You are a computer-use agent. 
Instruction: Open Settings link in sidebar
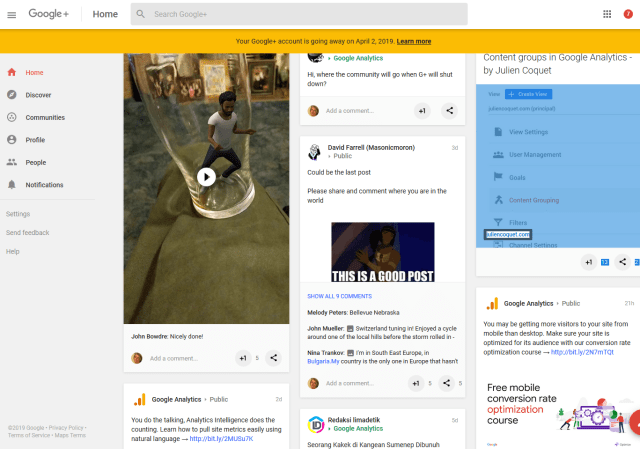pyautogui.click(x=18, y=214)
